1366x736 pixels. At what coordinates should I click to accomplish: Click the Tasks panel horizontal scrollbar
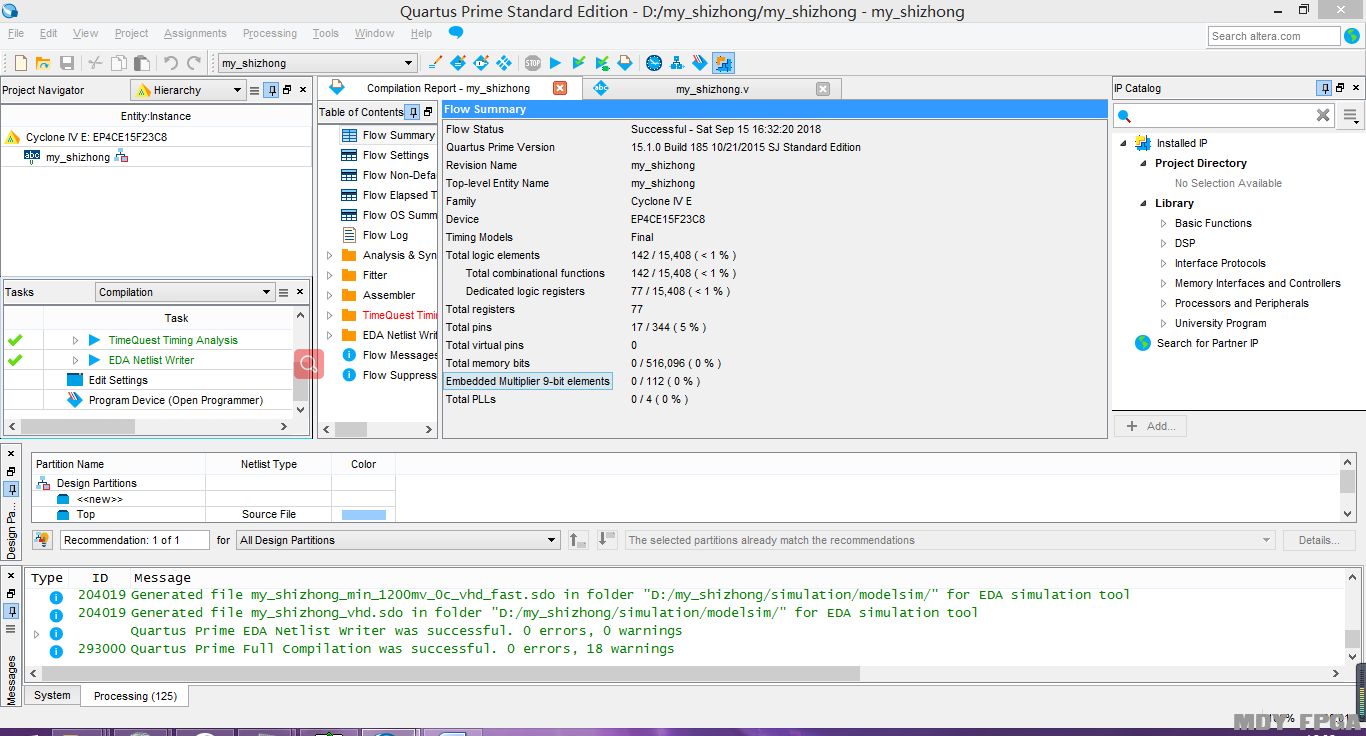(150, 426)
